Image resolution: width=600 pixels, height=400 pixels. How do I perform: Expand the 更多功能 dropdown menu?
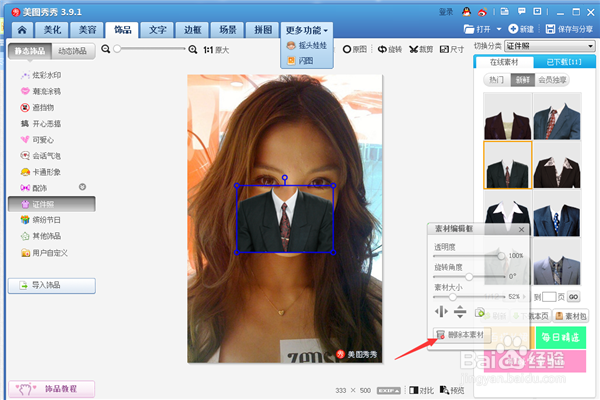pos(307,30)
